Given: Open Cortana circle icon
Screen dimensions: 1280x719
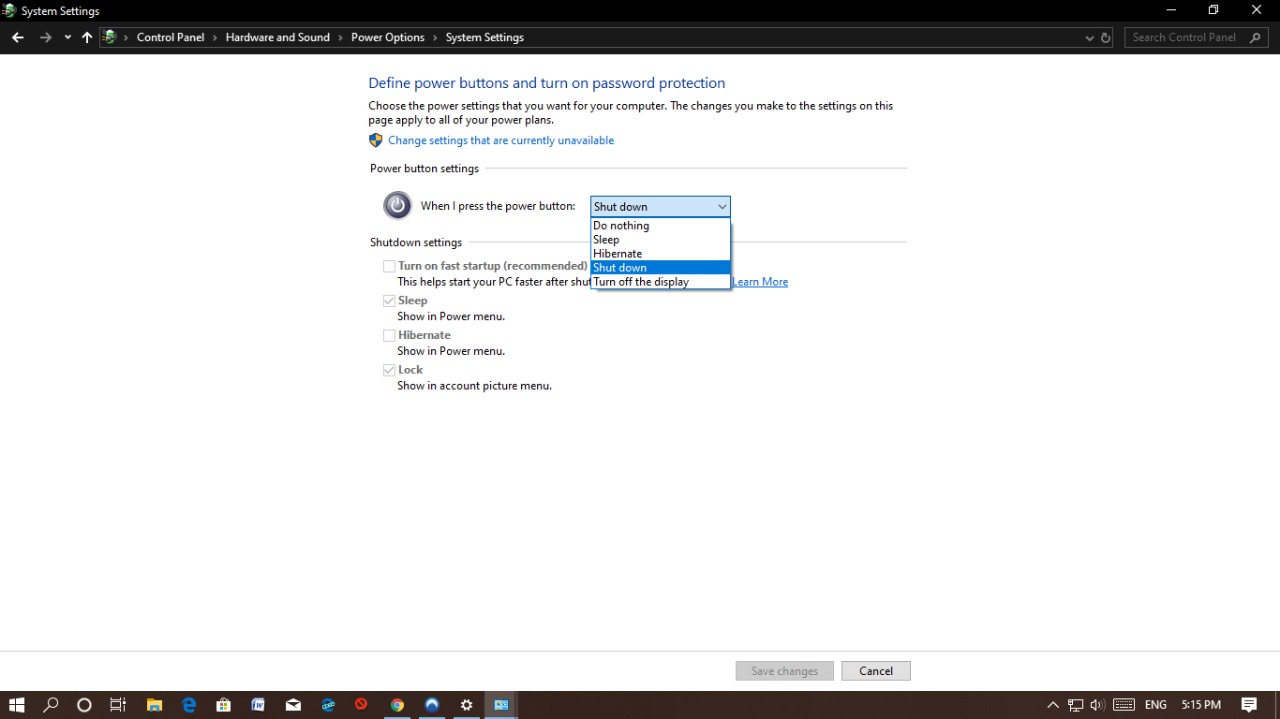Looking at the screenshot, I should [84, 705].
